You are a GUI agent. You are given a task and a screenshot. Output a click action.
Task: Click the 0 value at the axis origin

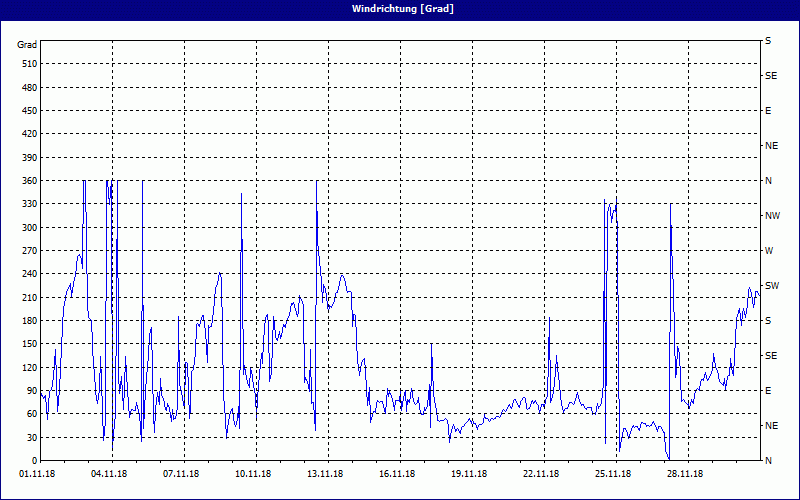(35, 461)
